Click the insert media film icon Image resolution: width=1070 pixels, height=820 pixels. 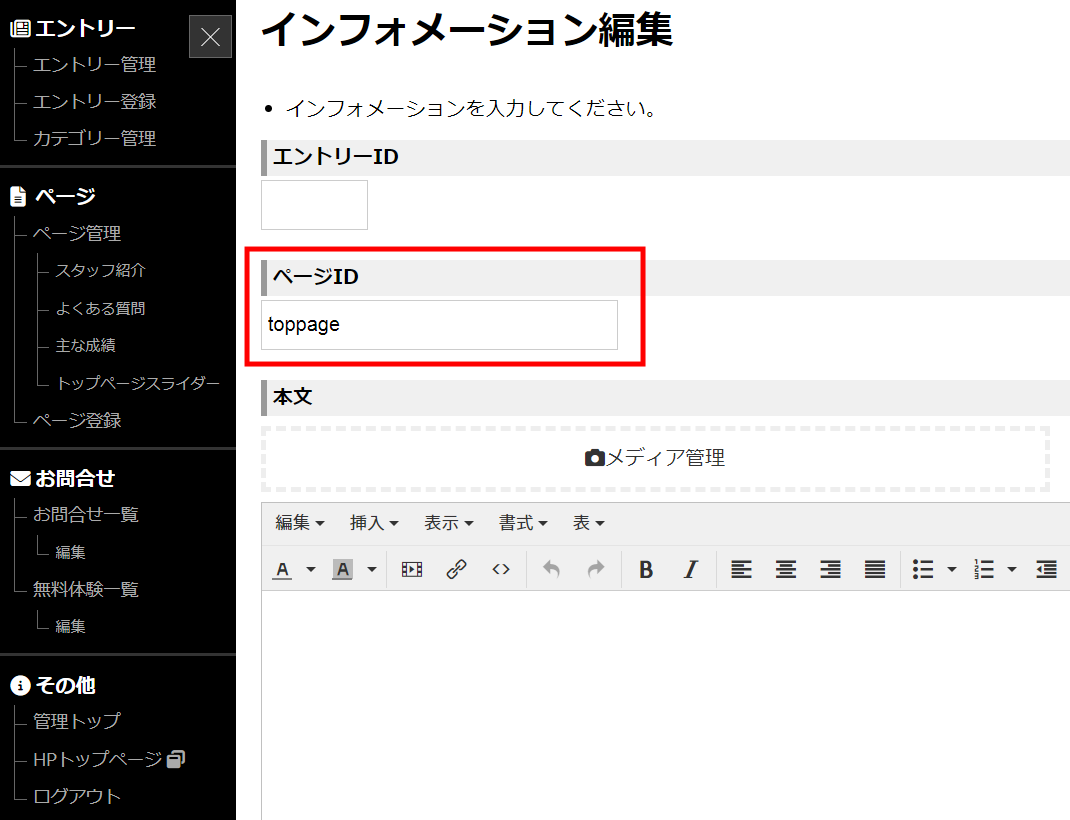click(412, 569)
